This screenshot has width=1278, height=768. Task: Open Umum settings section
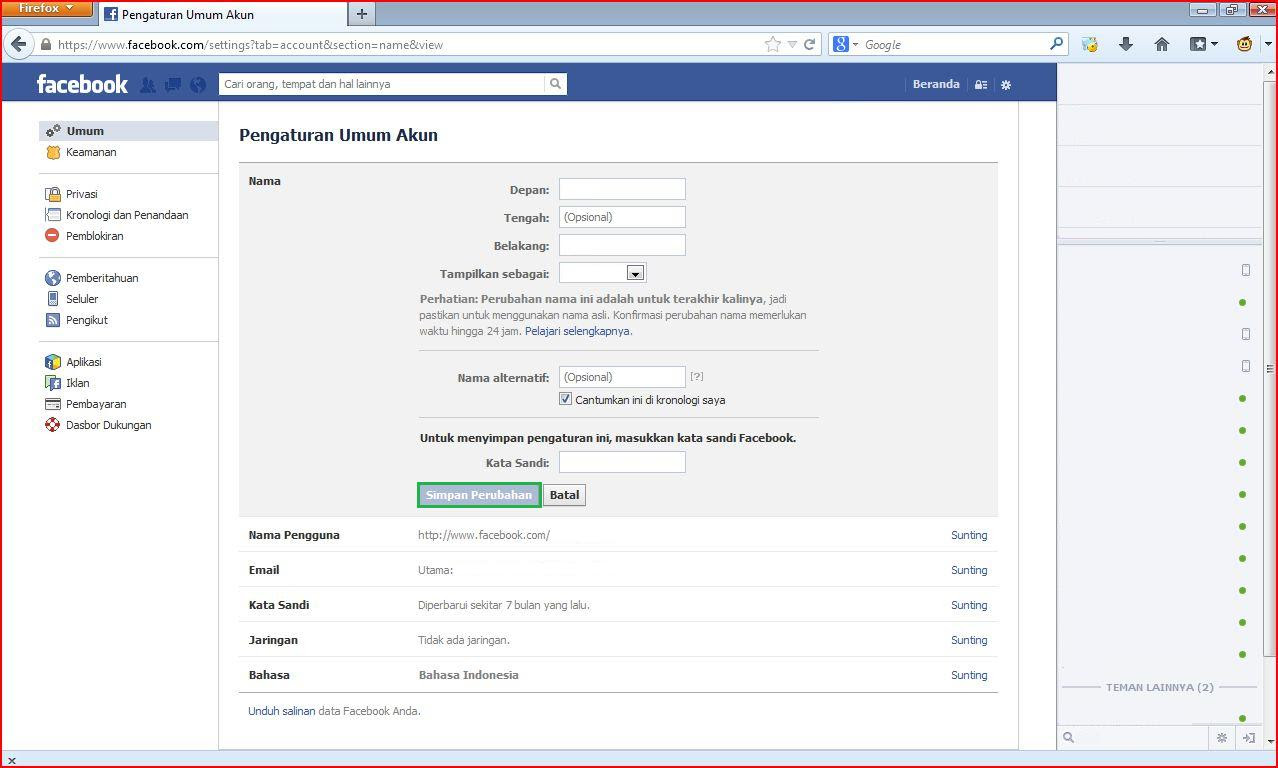coord(128,131)
